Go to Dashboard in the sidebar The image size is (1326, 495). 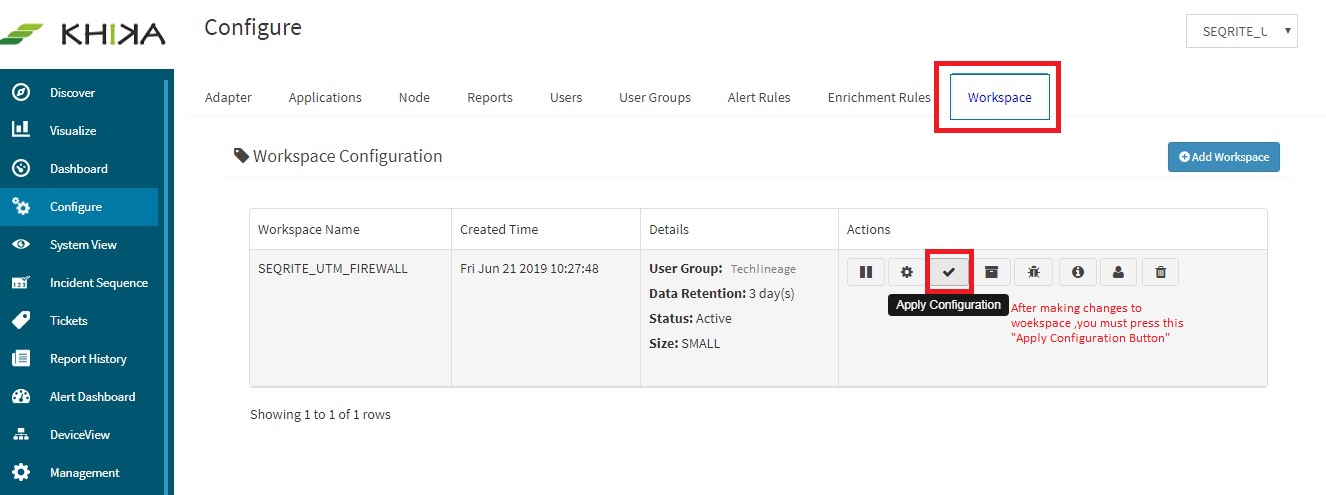point(79,169)
